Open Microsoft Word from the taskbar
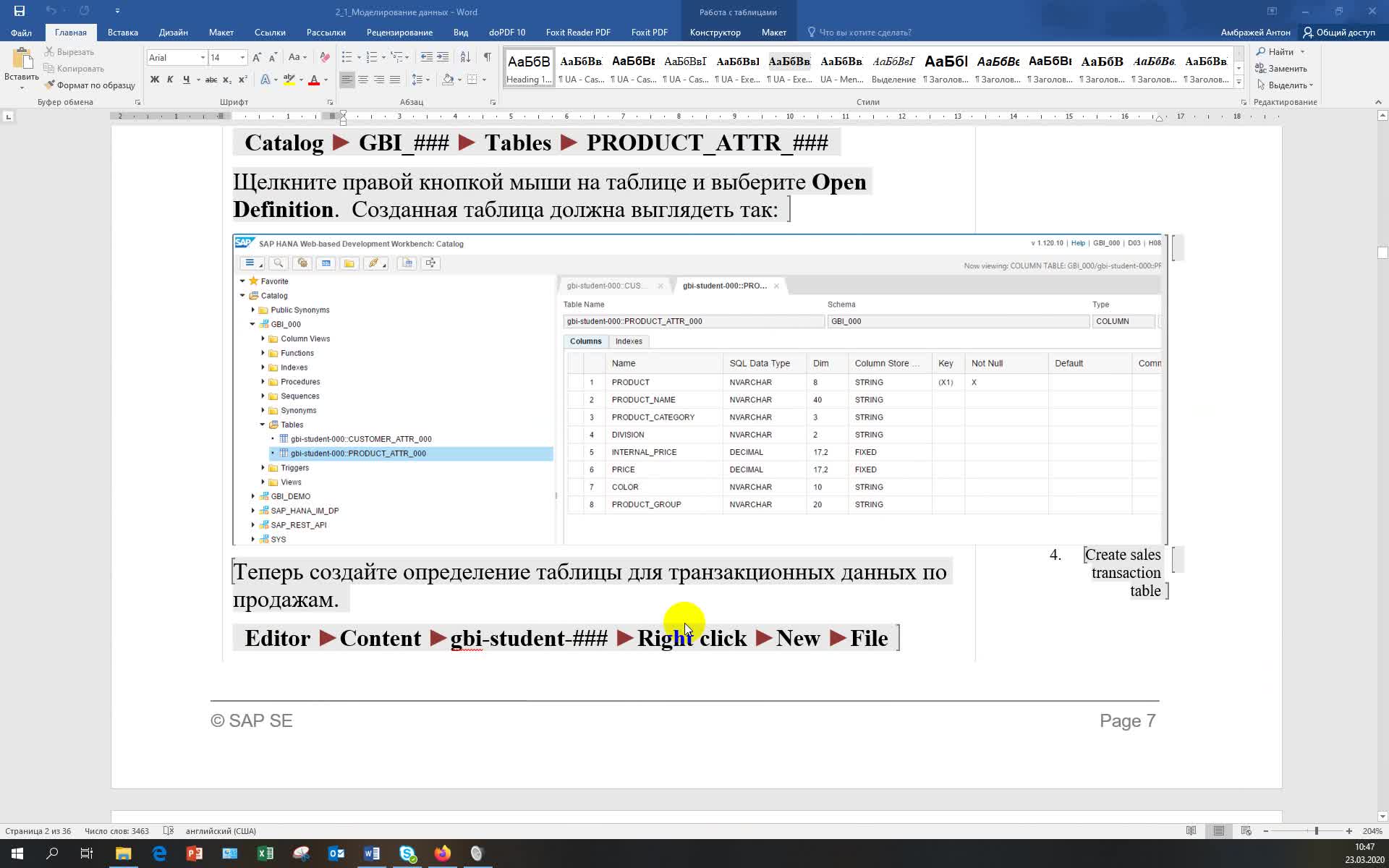 tap(372, 854)
